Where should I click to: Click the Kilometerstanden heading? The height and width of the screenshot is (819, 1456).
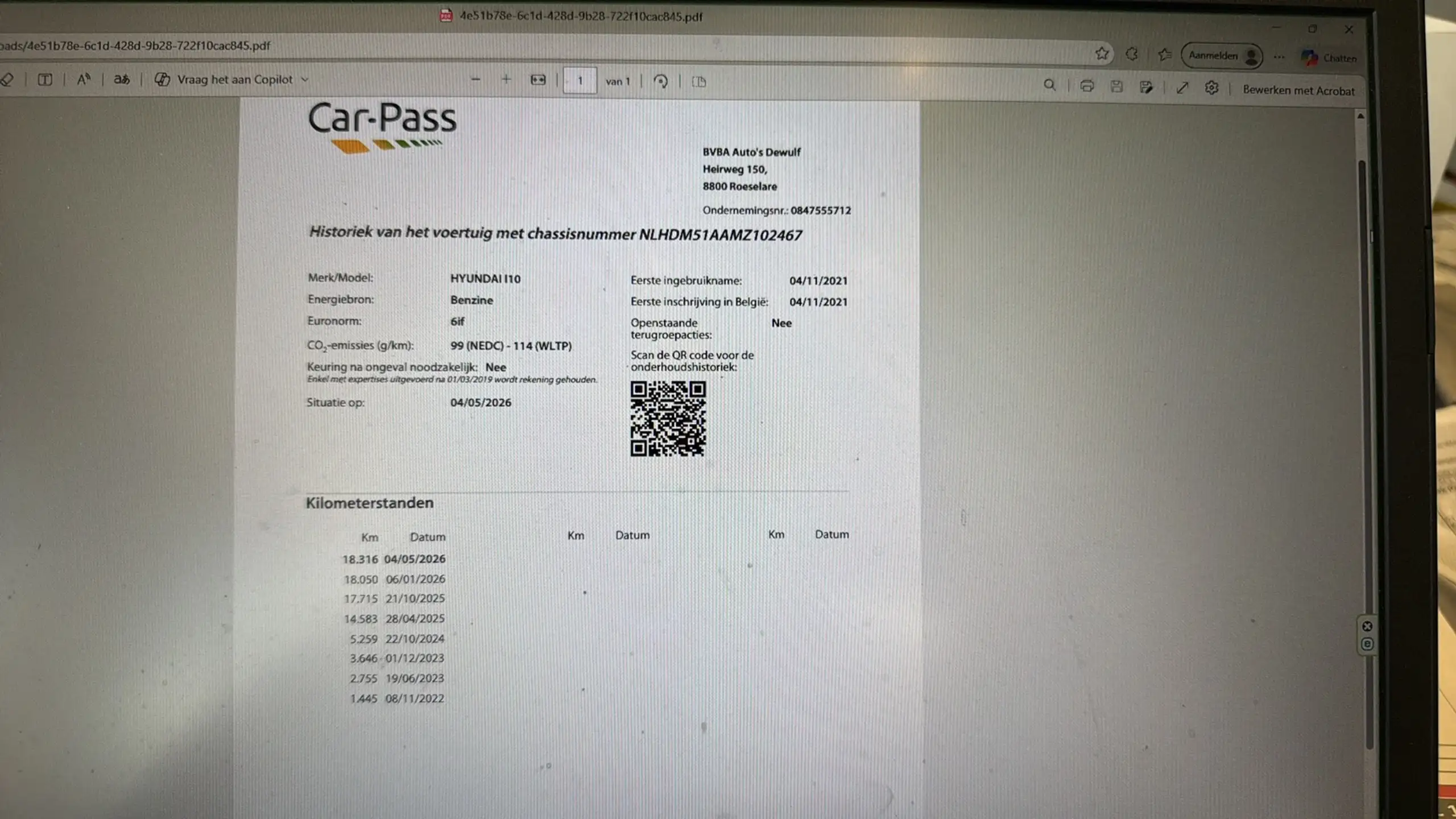pyautogui.click(x=370, y=503)
